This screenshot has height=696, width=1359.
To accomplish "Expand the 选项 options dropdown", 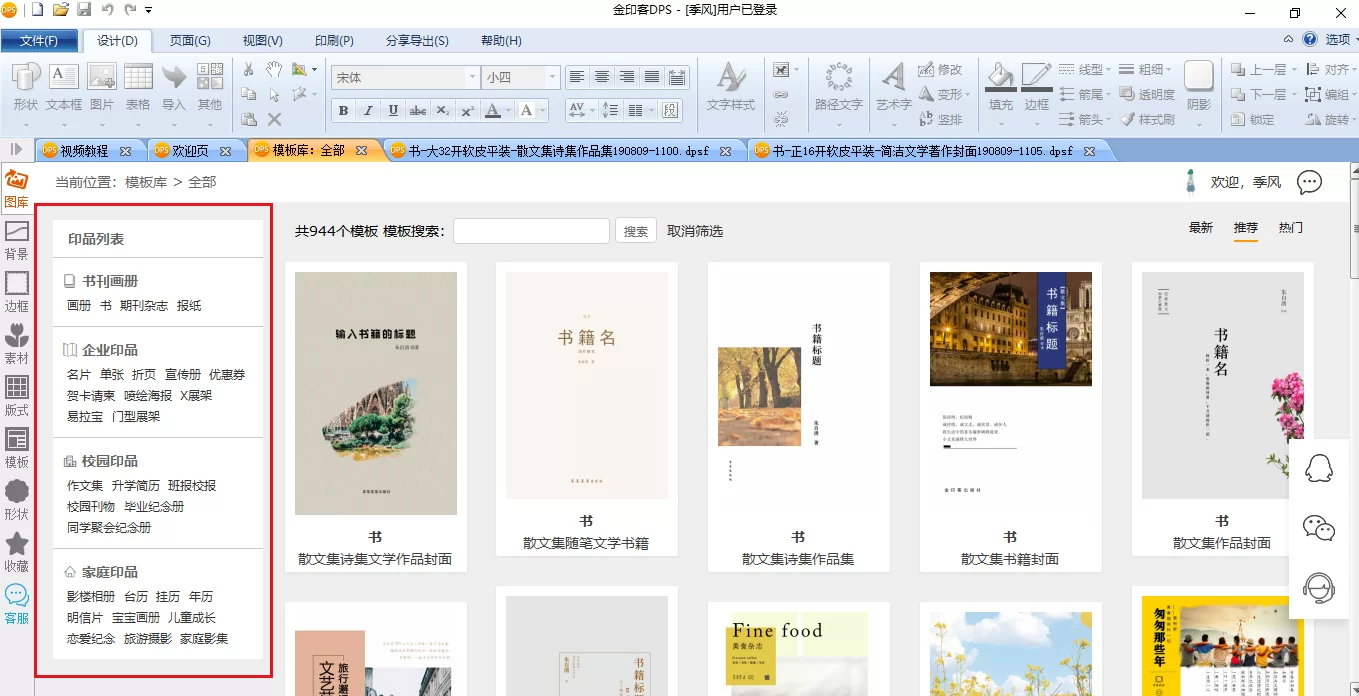I will pos(1338,40).
